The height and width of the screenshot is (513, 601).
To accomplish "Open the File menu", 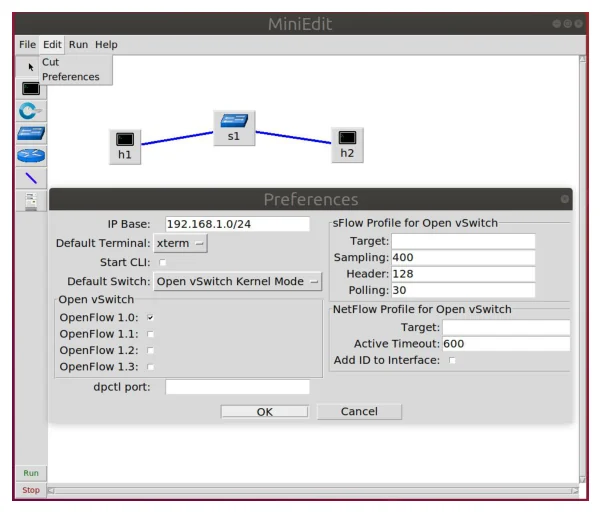I will coord(28,44).
